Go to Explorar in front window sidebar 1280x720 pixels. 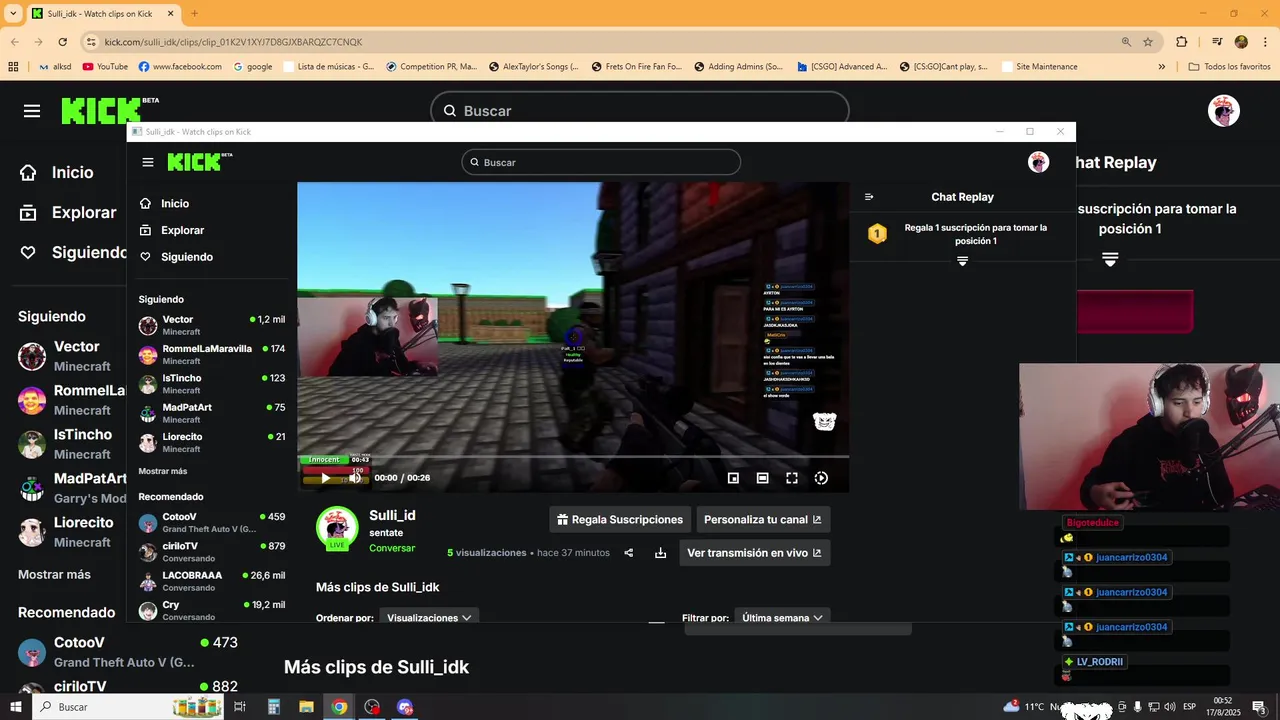pyautogui.click(x=182, y=230)
